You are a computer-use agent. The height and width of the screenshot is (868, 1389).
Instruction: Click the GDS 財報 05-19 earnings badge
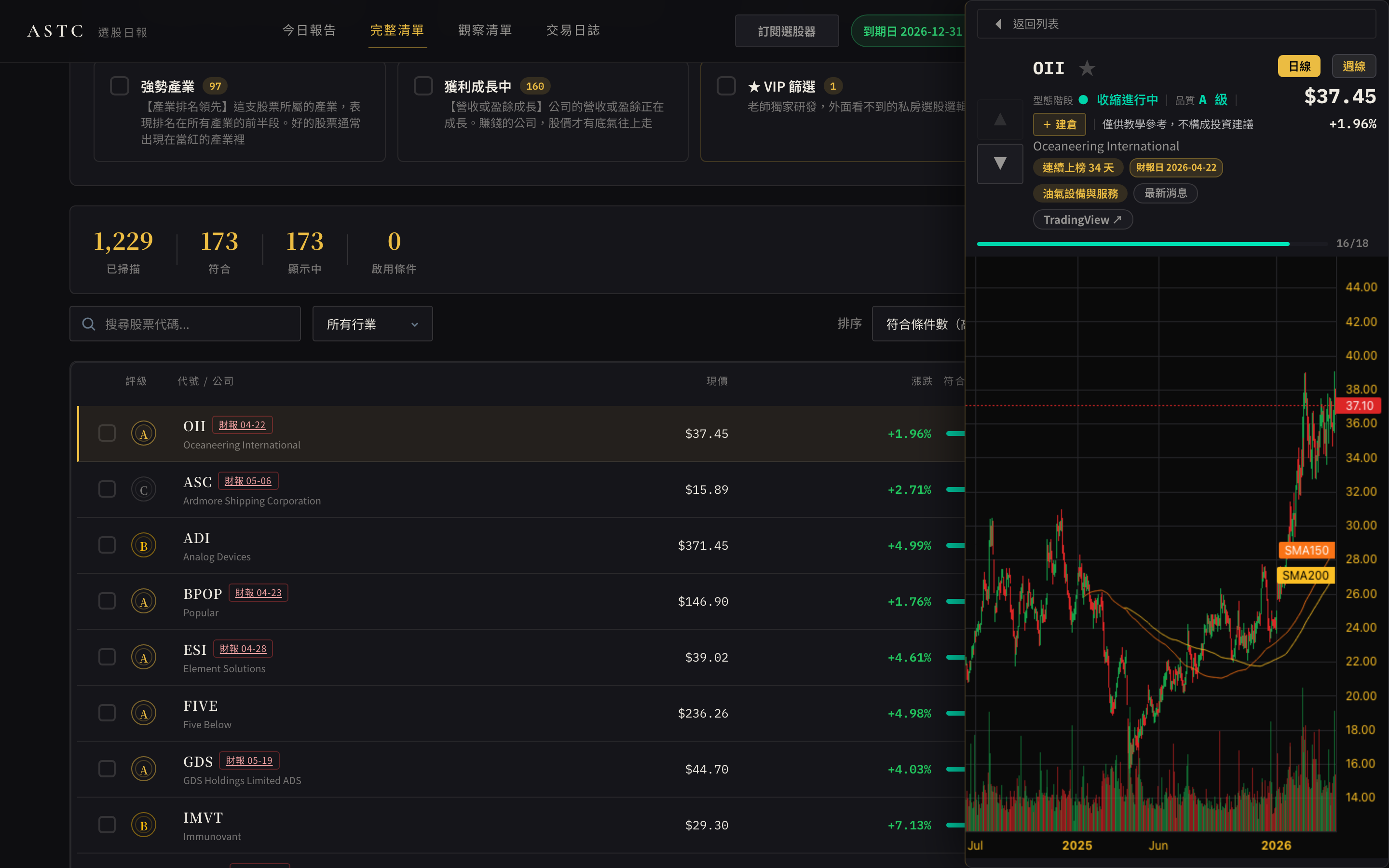click(x=249, y=760)
